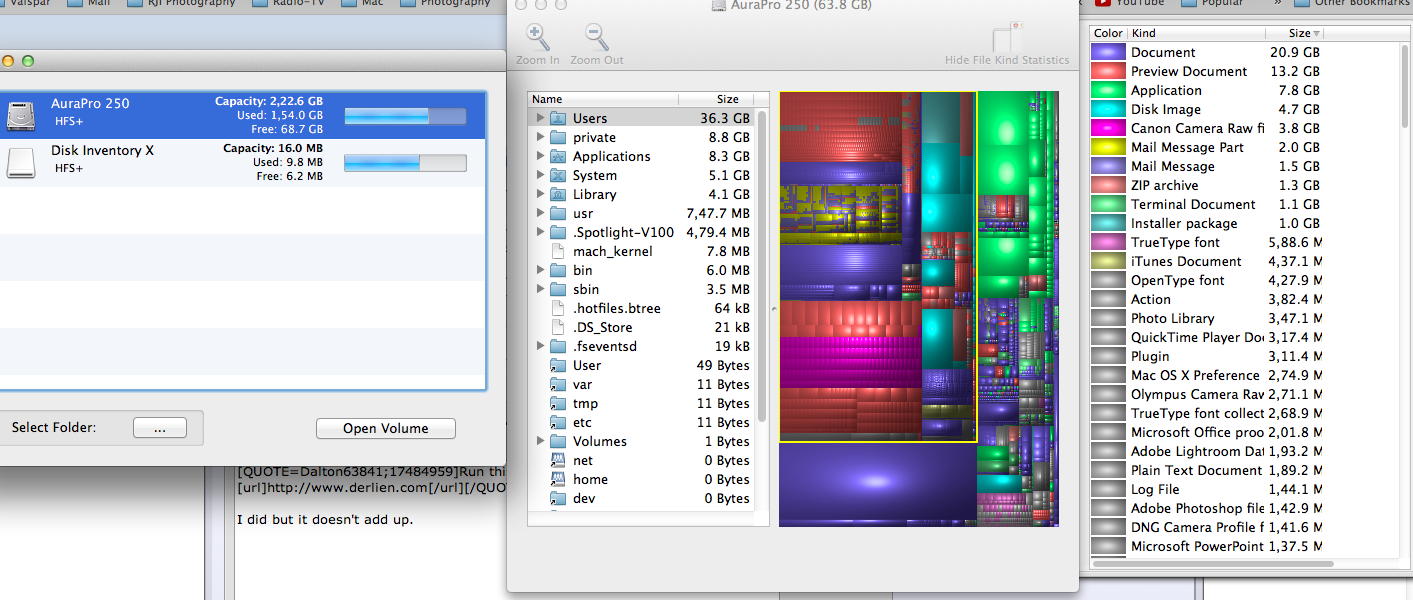Click the etc alias folder icon
The width and height of the screenshot is (1413, 600).
[558, 422]
